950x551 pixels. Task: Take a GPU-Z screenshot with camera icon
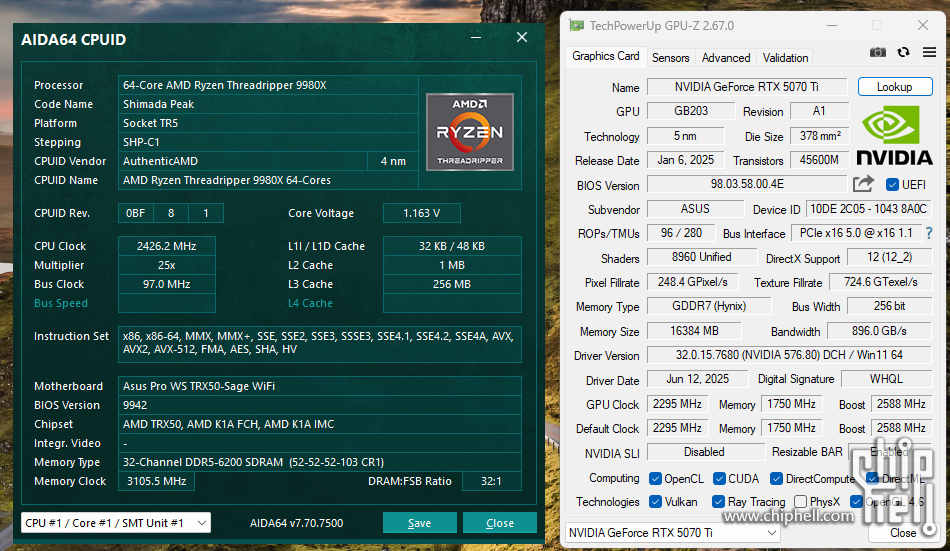877,53
